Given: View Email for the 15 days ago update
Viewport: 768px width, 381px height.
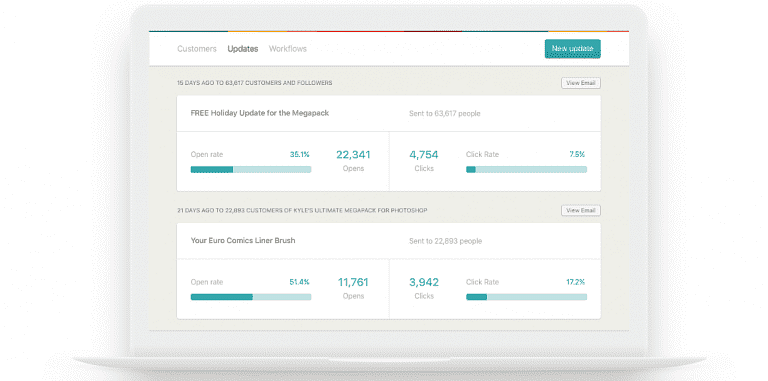Looking at the screenshot, I should coord(580,83).
